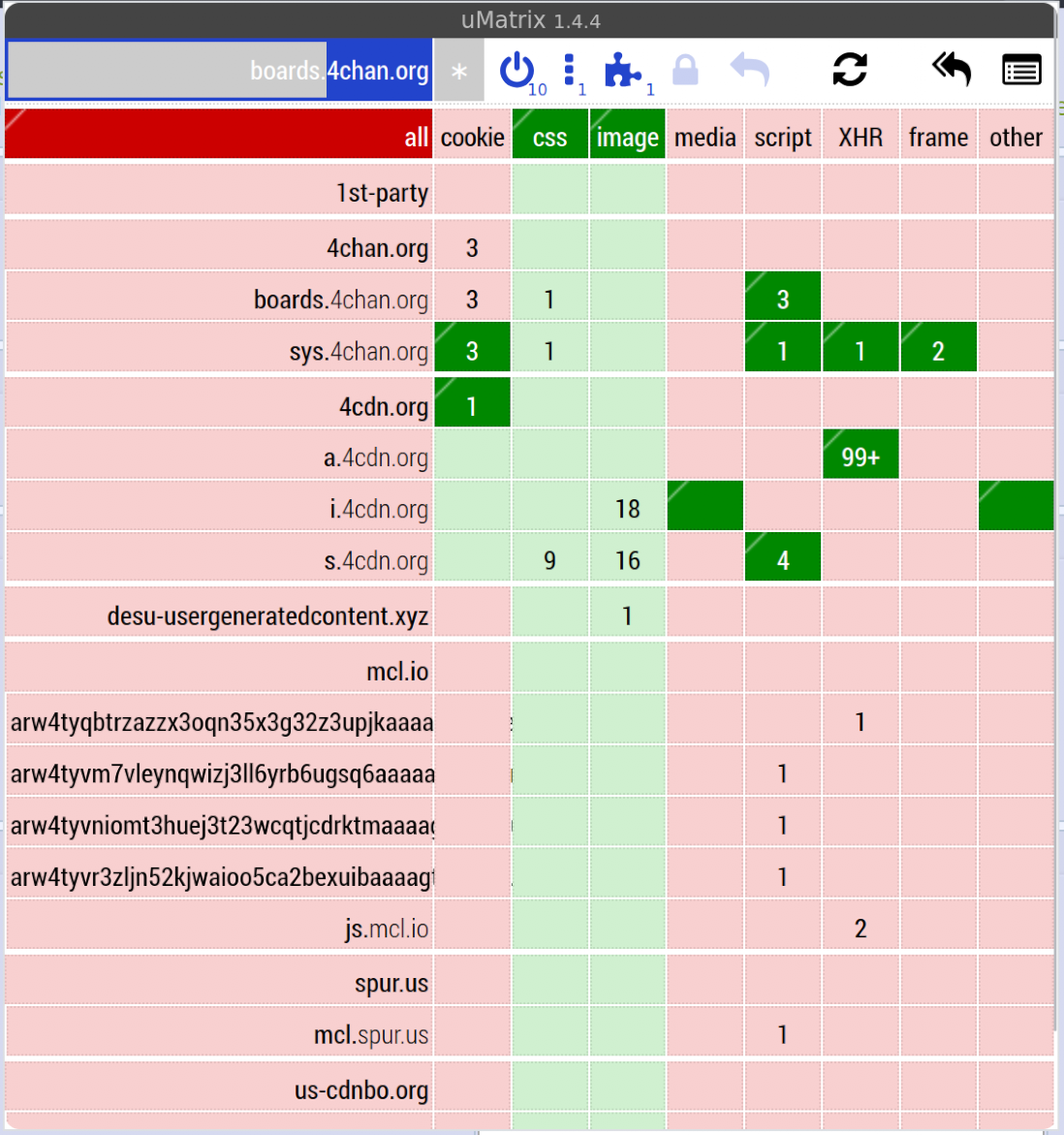Click css cell 1 for sys.4chan.org

550,348
